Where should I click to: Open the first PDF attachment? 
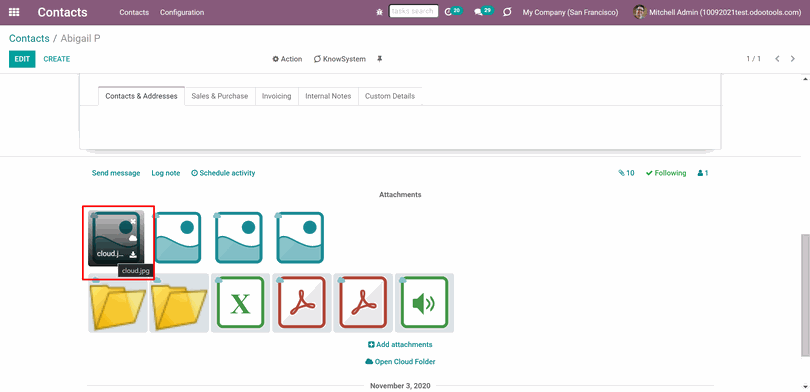tap(302, 303)
